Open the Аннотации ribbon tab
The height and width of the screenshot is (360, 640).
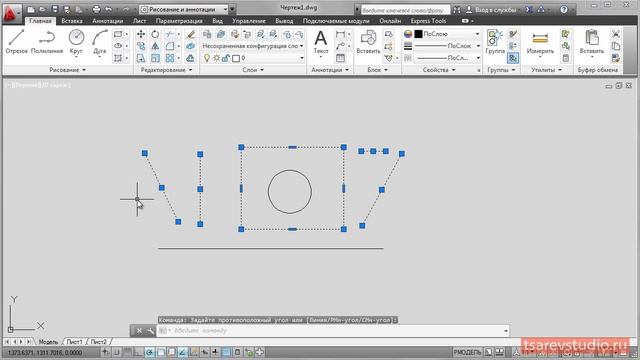107,21
